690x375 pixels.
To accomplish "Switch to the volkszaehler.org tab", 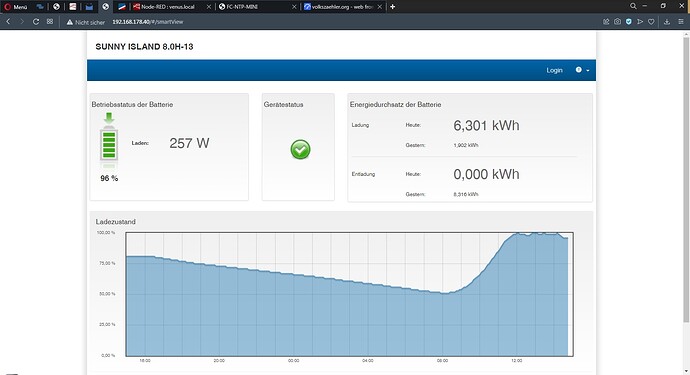I will pos(339,7).
